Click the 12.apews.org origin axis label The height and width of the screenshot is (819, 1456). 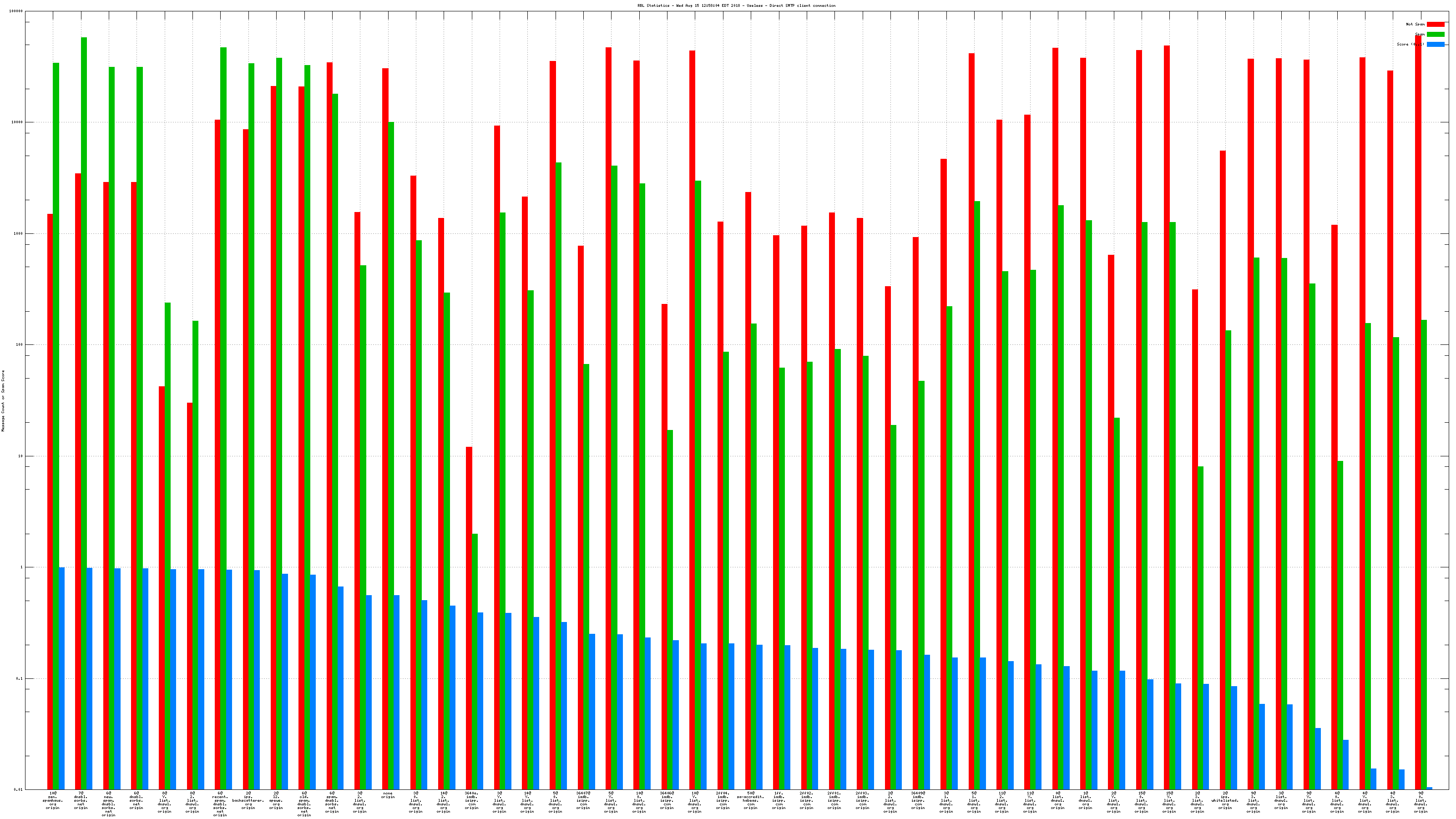(x=276, y=801)
